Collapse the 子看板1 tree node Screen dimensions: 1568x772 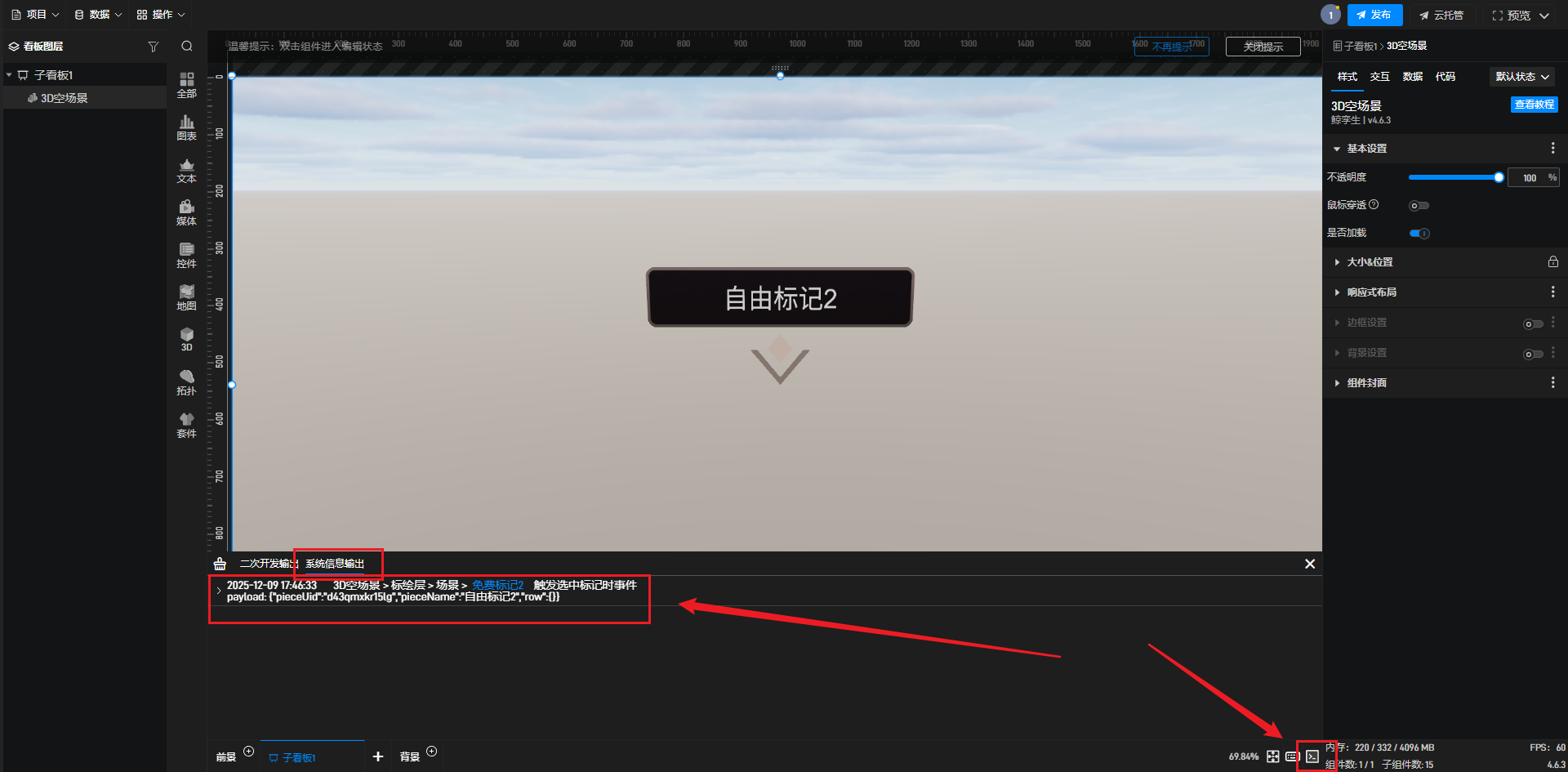(9, 75)
